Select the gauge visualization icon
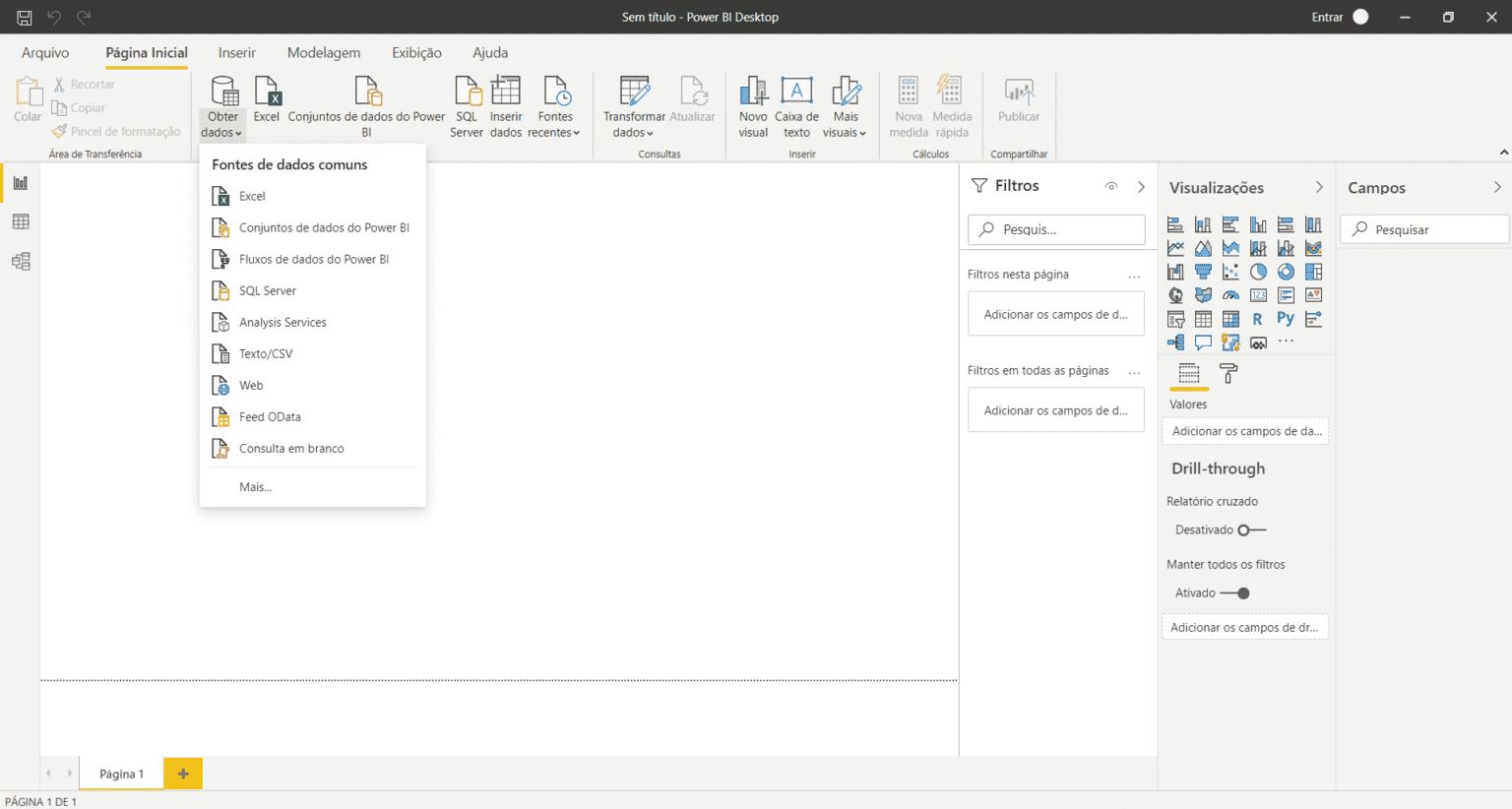The height and width of the screenshot is (809, 1512). 1230,294
